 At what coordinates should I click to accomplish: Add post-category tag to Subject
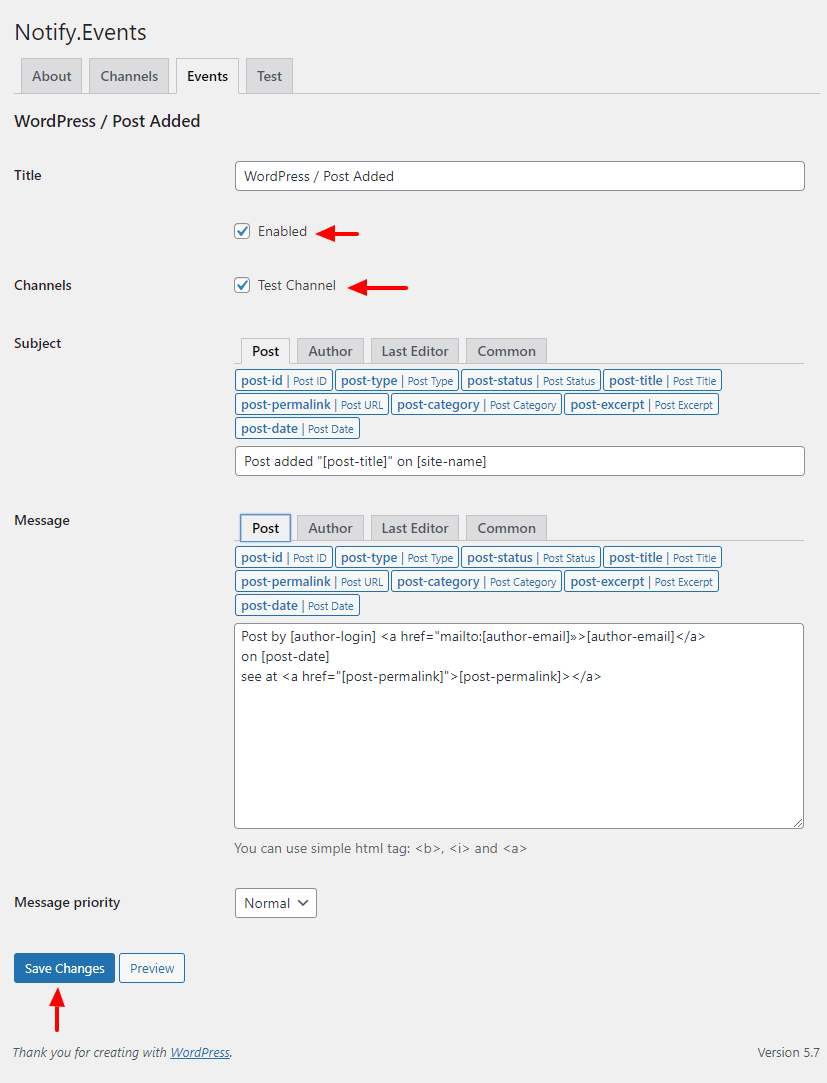coord(477,405)
